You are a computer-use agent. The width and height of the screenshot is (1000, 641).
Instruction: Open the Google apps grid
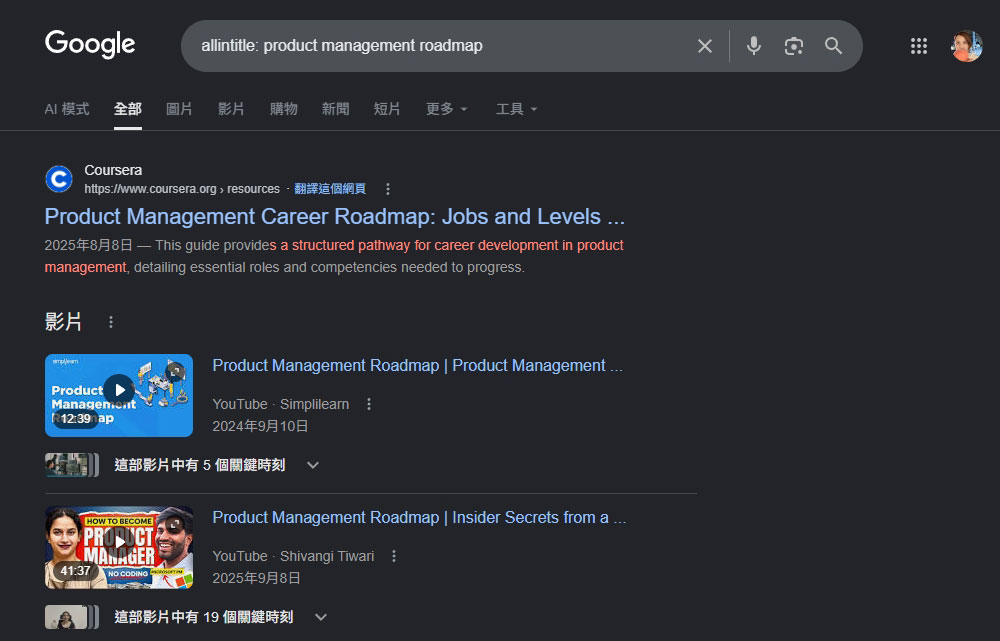919,46
